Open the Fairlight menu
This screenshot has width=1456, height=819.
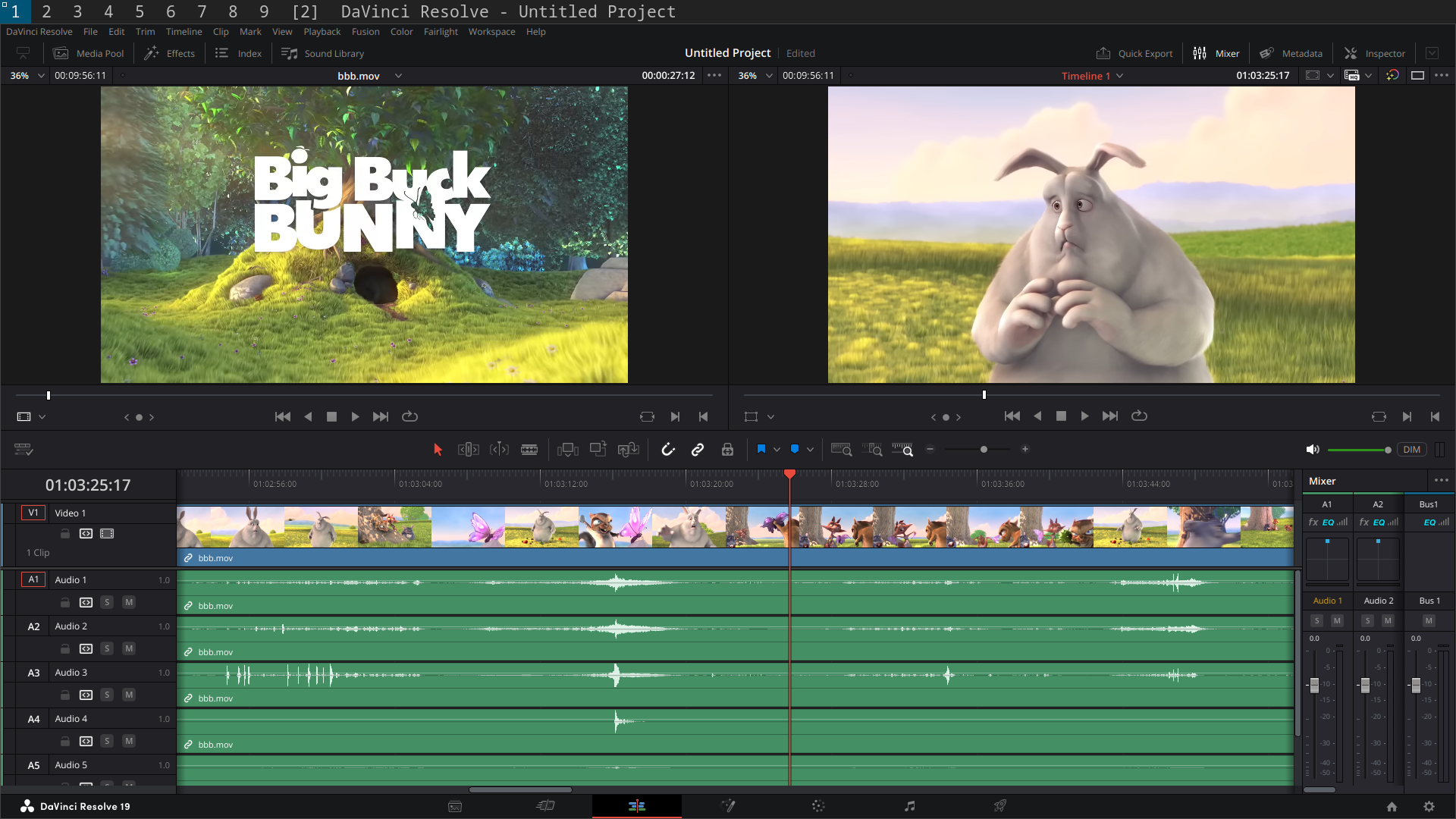point(441,32)
